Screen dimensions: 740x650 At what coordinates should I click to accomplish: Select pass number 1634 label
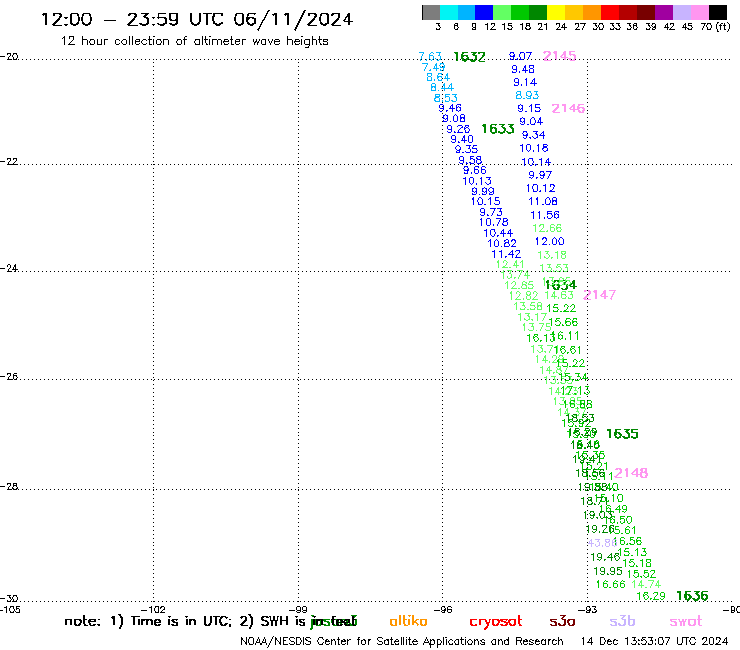point(561,285)
